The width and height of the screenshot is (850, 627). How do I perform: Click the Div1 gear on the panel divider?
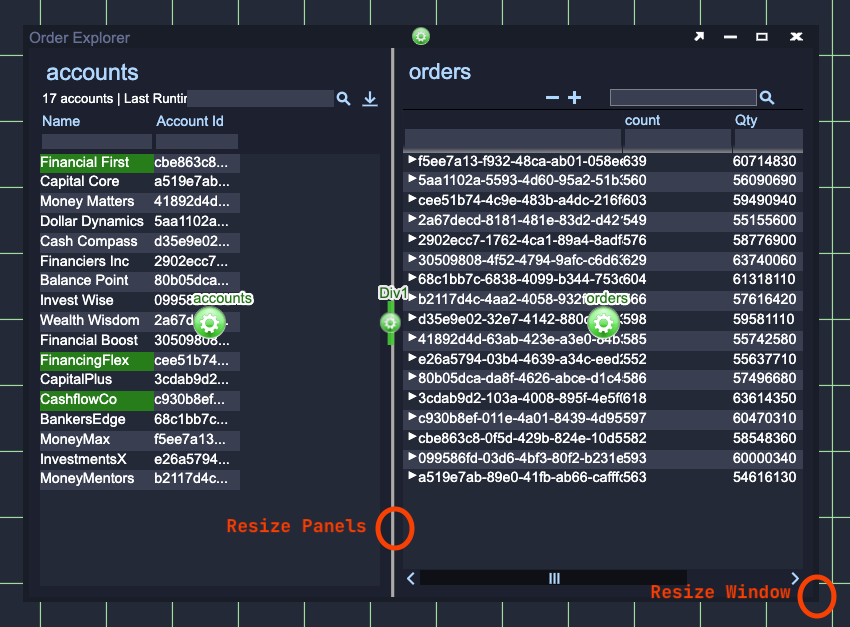390,322
